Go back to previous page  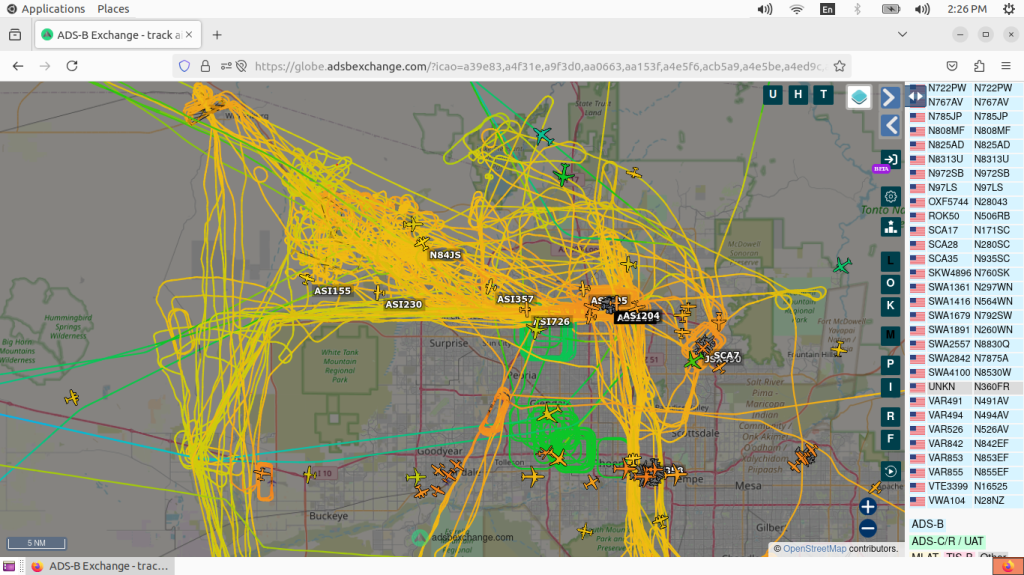pos(18,66)
